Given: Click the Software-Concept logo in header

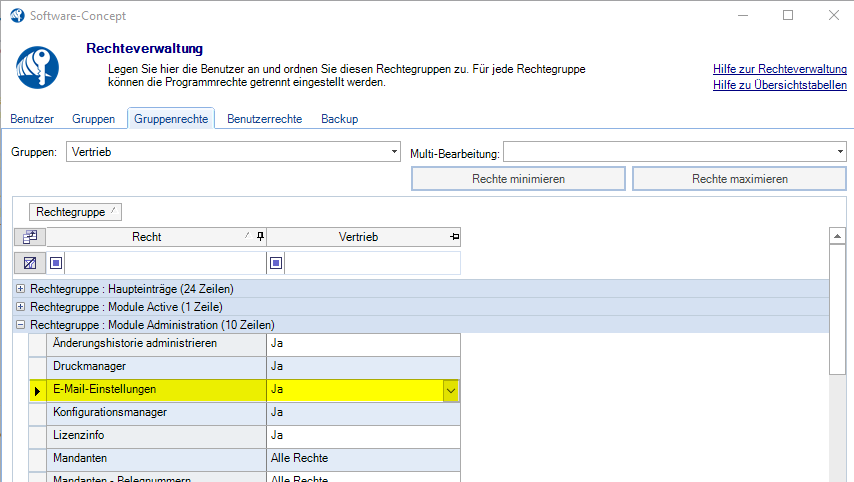Looking at the screenshot, I should [38, 67].
